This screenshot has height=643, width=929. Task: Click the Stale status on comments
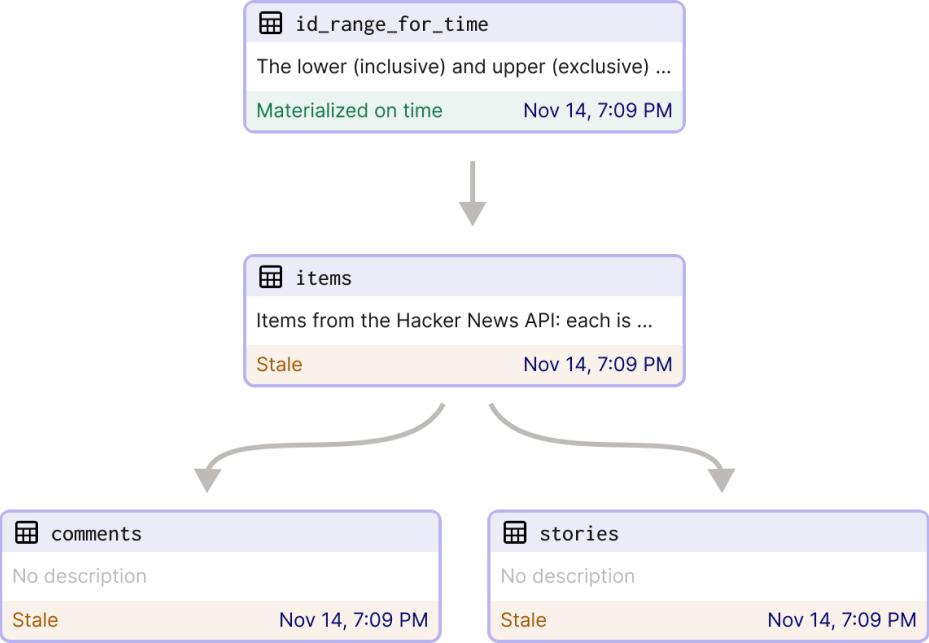pos(35,620)
